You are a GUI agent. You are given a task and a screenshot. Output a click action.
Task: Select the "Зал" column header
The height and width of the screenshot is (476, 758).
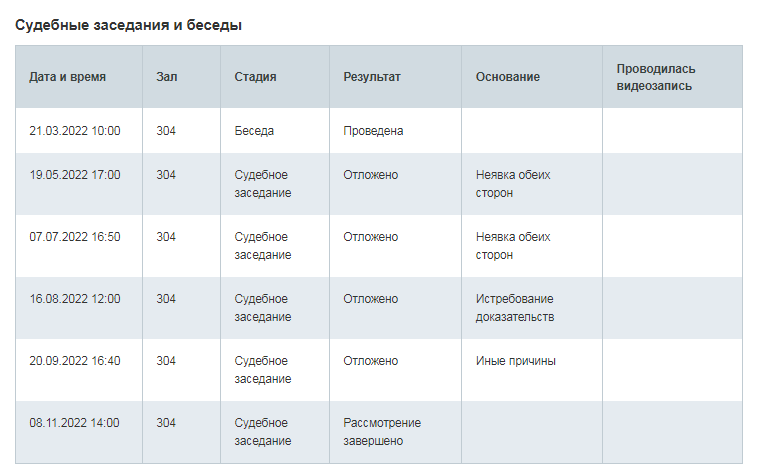166,77
